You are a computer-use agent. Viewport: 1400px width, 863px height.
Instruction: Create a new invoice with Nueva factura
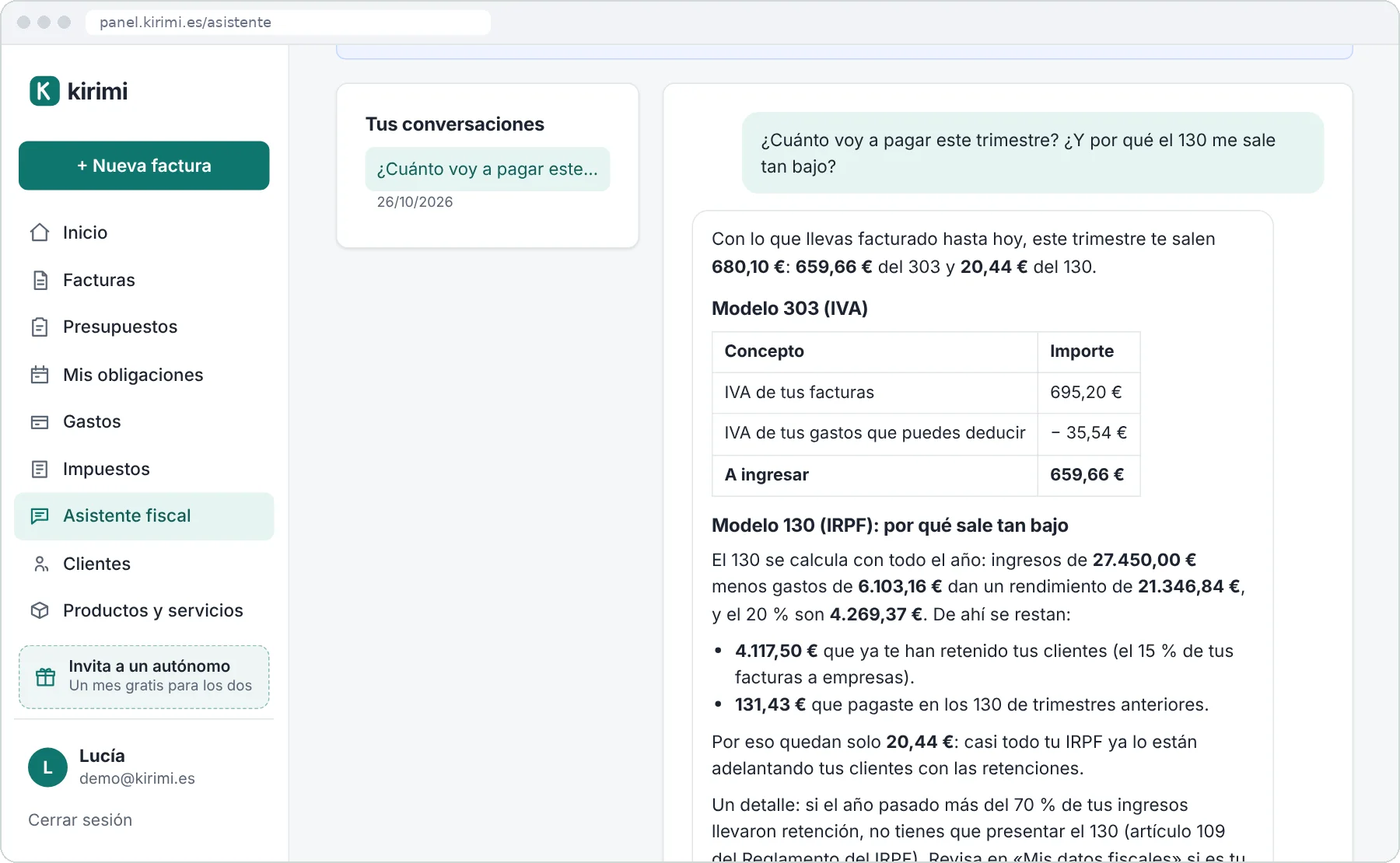click(x=144, y=166)
